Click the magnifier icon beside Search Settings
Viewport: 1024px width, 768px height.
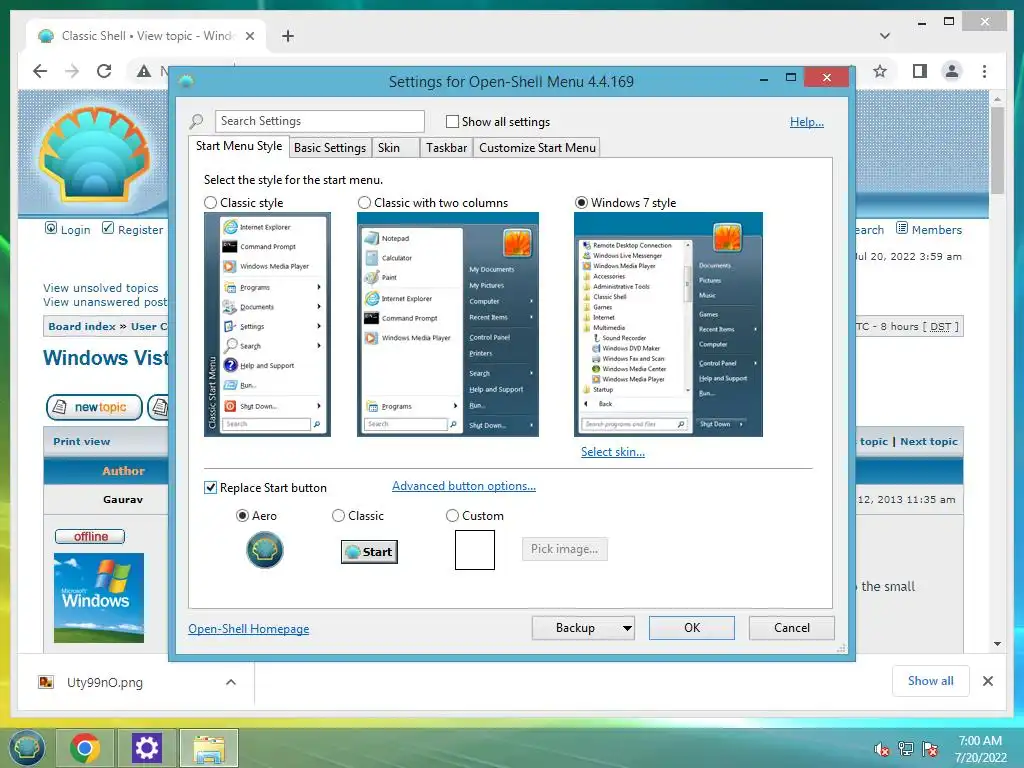tap(197, 121)
